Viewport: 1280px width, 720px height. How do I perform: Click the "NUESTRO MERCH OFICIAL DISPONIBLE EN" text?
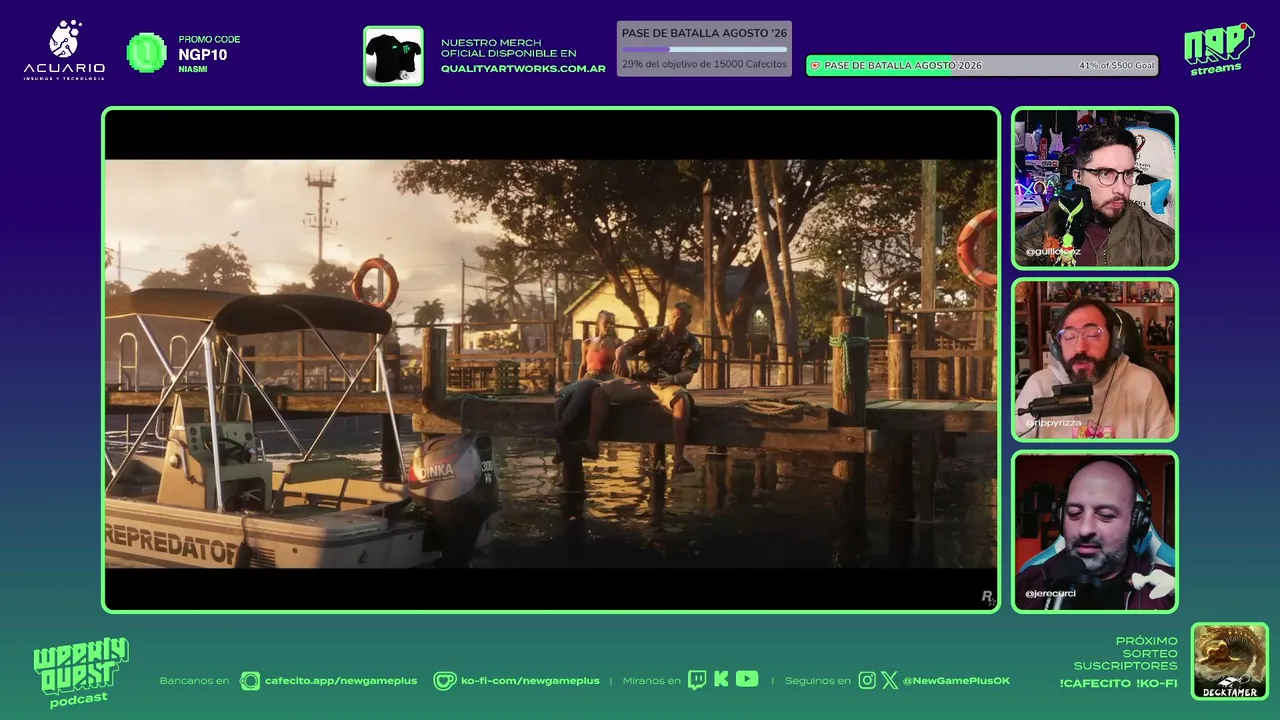pos(509,47)
